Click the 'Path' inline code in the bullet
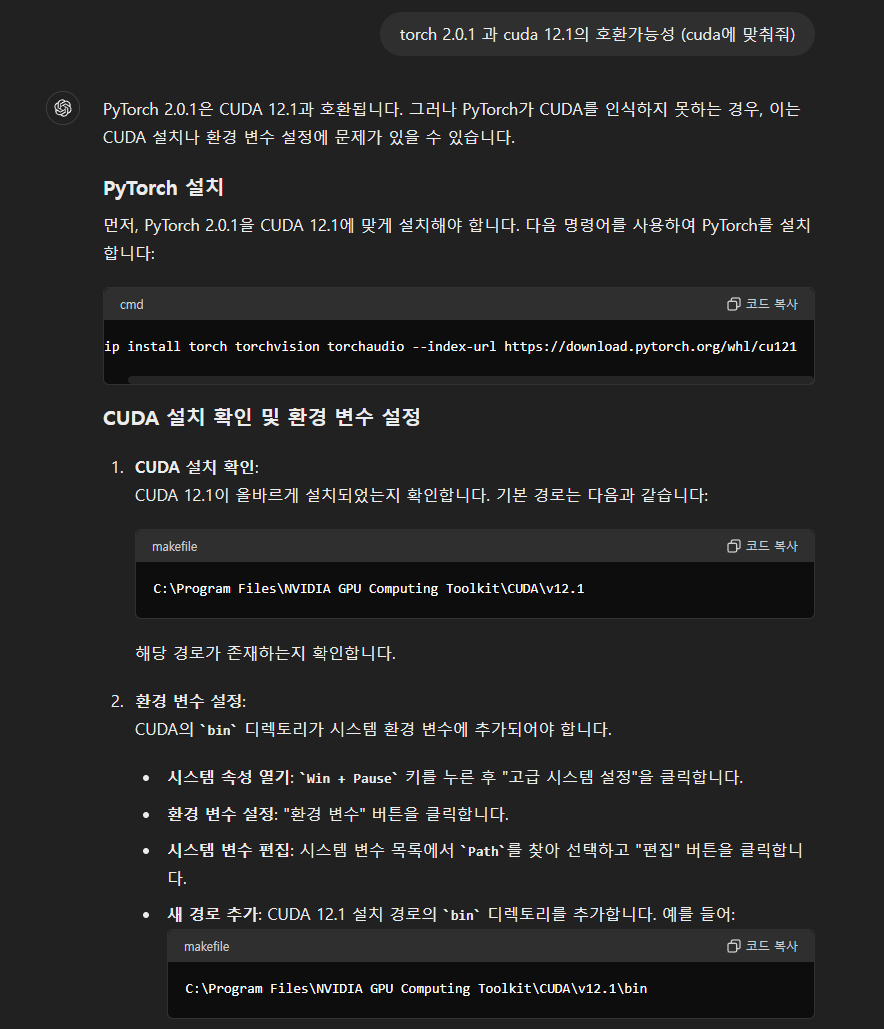 (483, 851)
